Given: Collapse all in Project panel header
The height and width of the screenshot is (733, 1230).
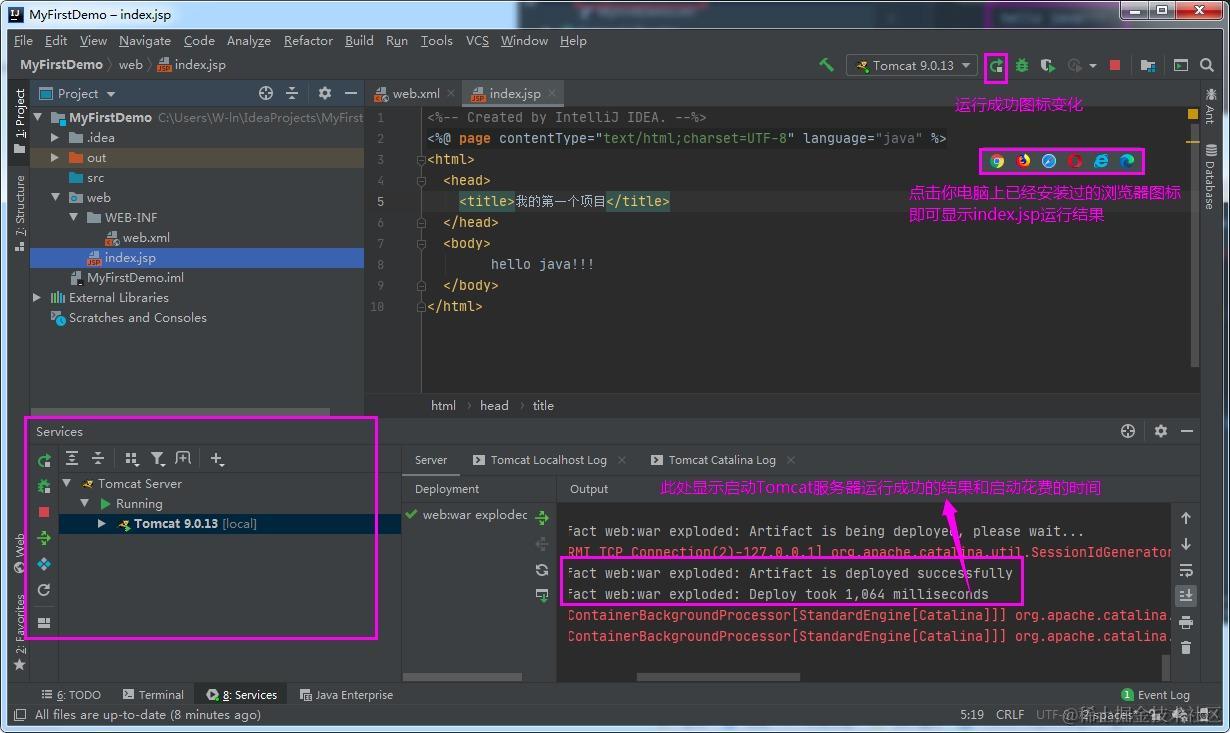Looking at the screenshot, I should (x=292, y=93).
